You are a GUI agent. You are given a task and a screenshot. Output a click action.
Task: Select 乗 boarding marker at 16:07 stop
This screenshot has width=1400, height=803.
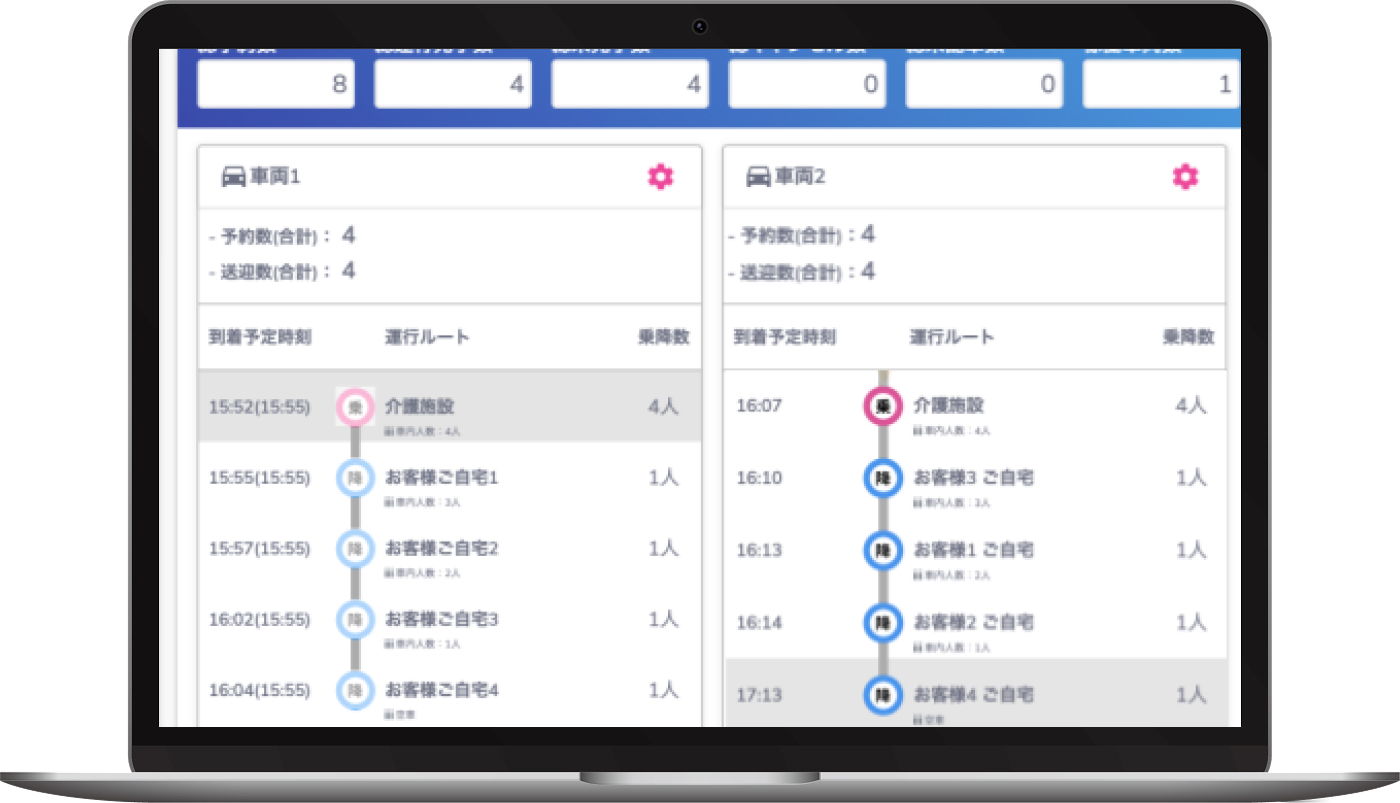pyautogui.click(x=882, y=407)
